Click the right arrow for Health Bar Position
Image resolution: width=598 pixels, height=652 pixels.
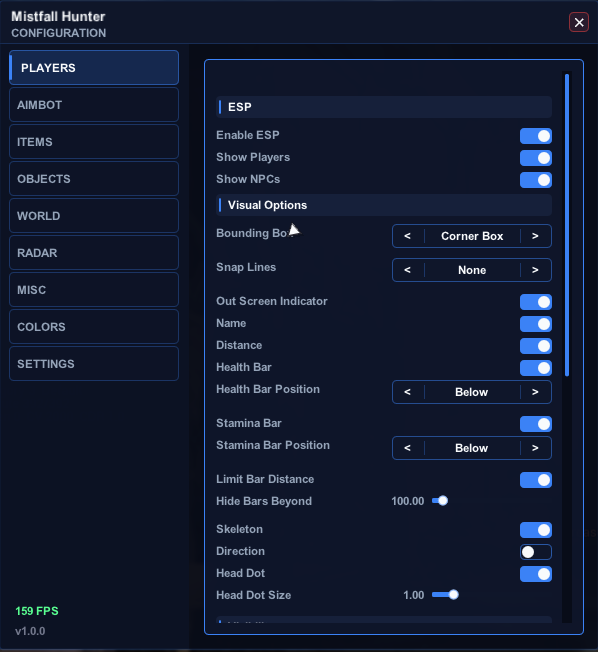coord(536,392)
